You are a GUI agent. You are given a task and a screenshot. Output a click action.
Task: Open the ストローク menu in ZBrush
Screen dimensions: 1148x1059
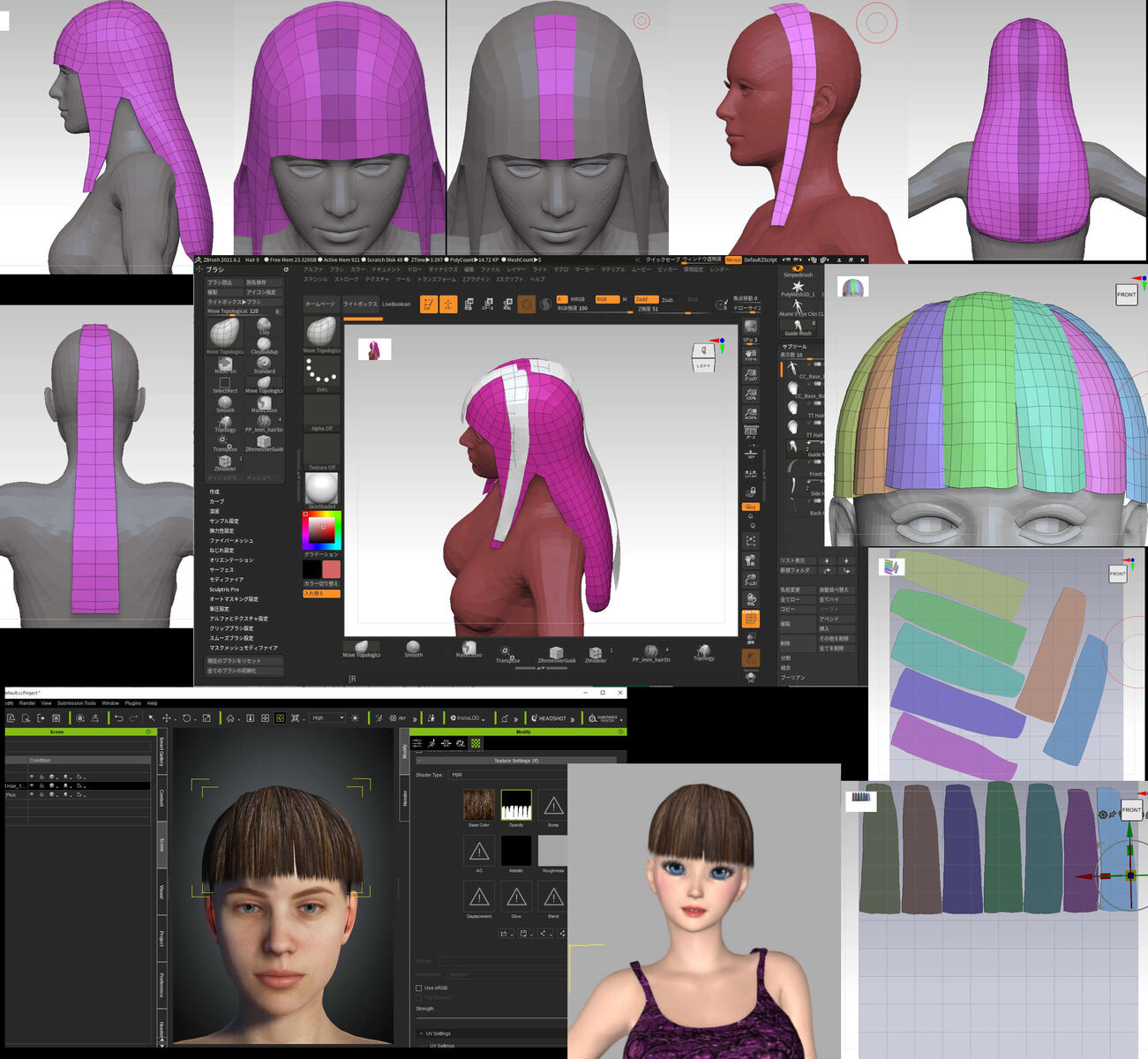347,279
